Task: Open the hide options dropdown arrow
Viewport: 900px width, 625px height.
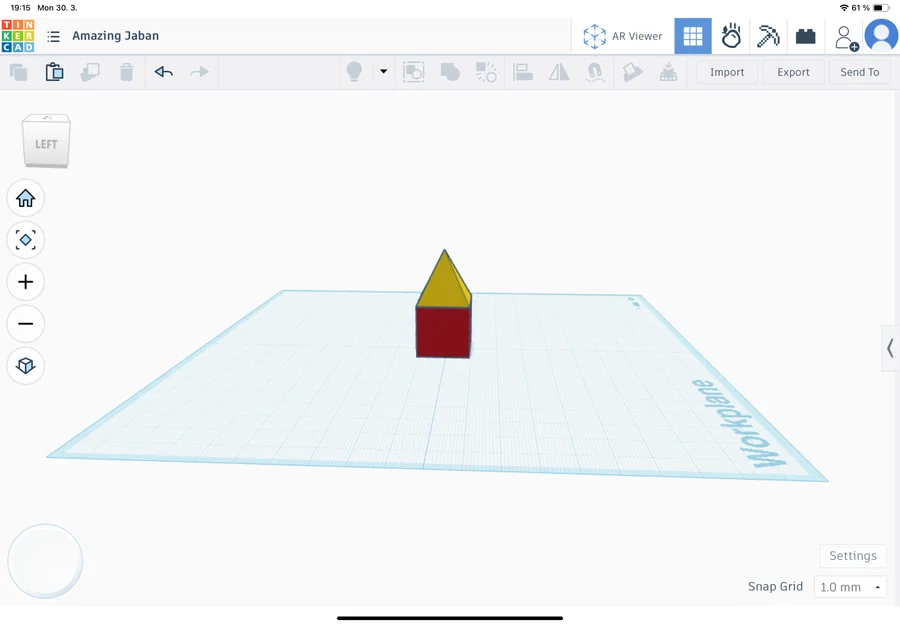Action: point(383,71)
